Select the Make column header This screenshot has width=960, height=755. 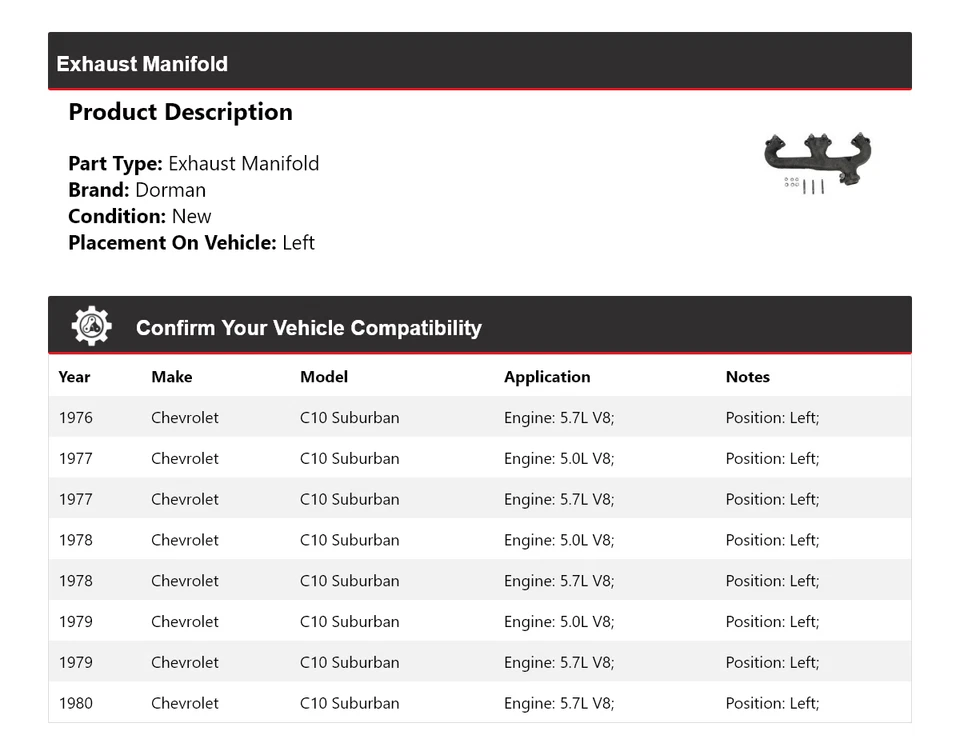[x=171, y=377]
